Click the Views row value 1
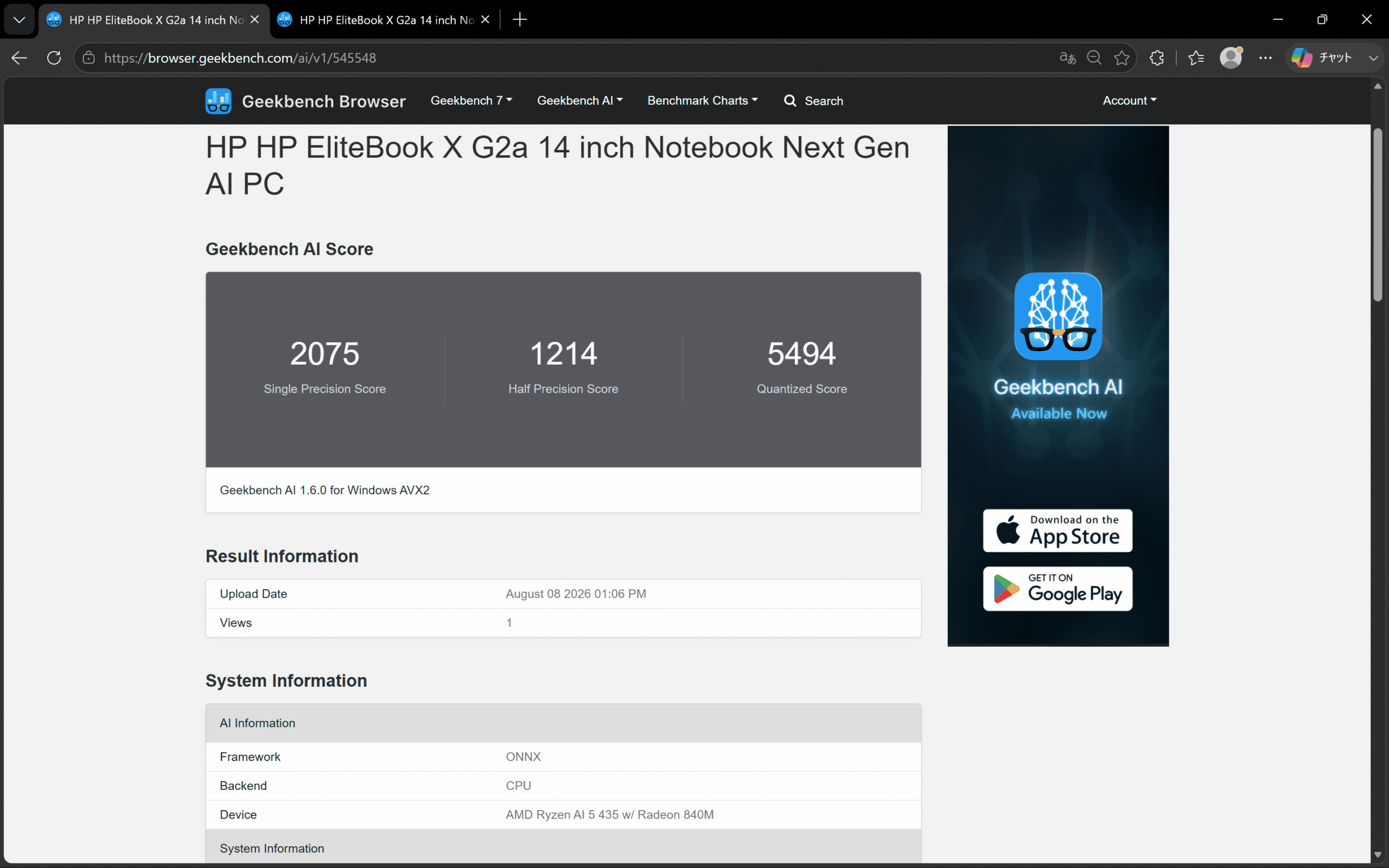The width and height of the screenshot is (1389, 868). tap(508, 623)
